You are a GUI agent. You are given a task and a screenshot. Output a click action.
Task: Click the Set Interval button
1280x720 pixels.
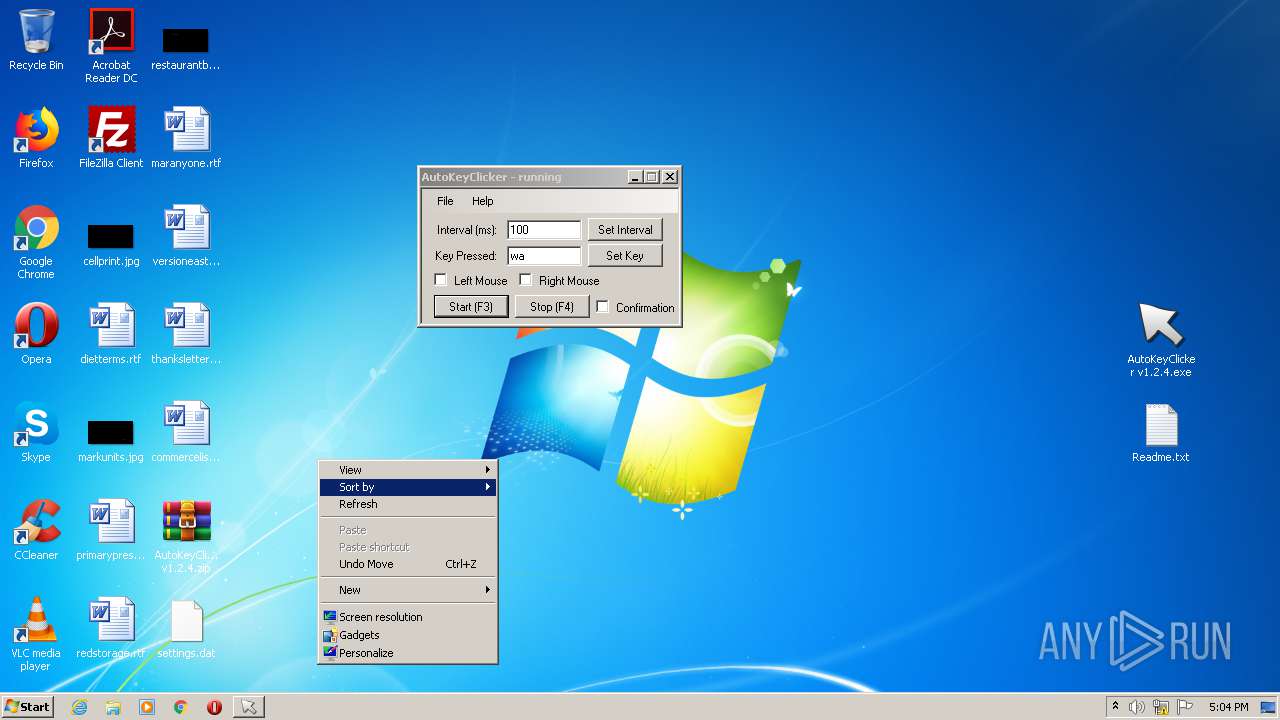coord(625,230)
